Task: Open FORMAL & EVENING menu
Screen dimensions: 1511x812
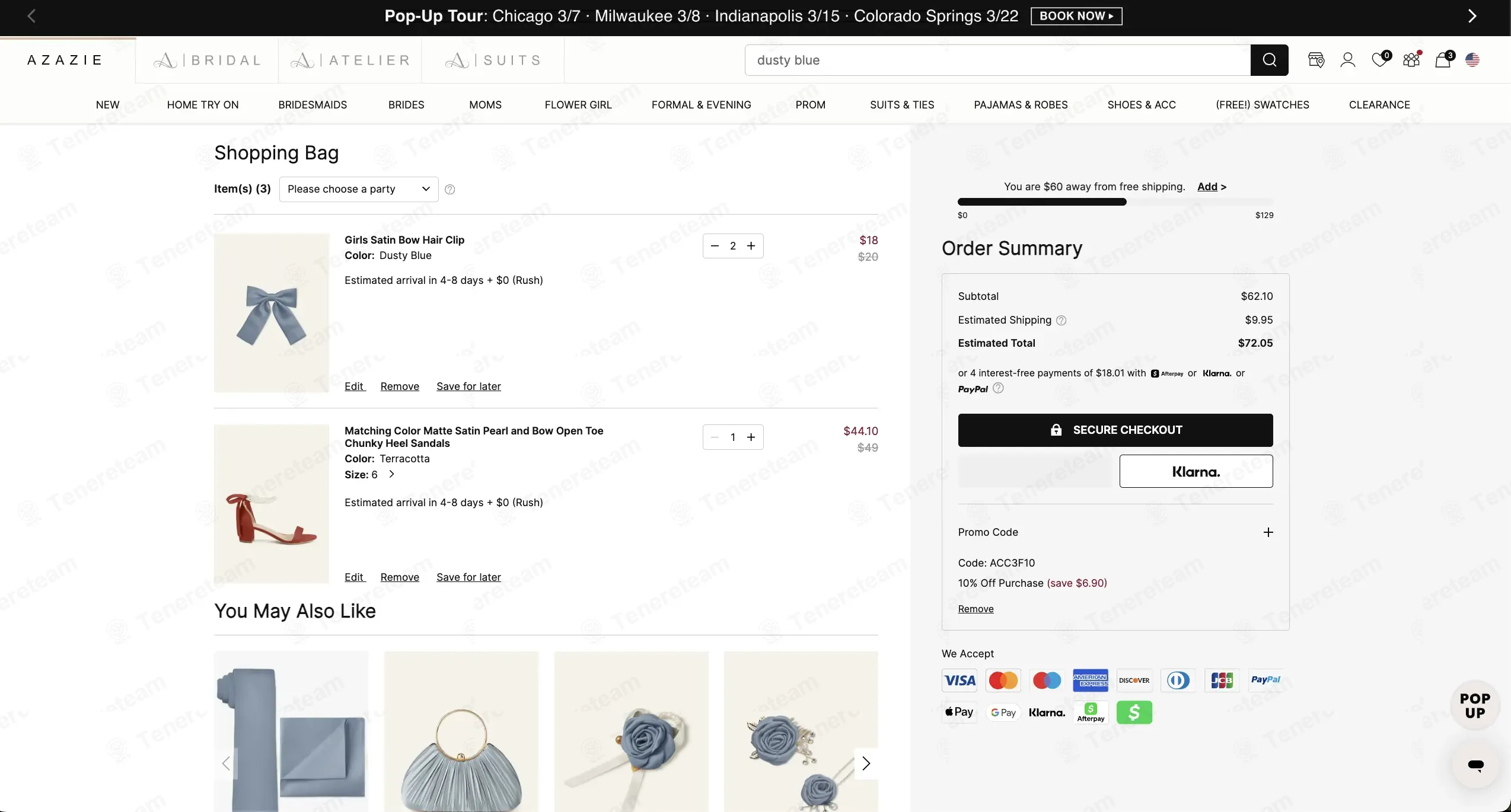Action: [x=701, y=105]
